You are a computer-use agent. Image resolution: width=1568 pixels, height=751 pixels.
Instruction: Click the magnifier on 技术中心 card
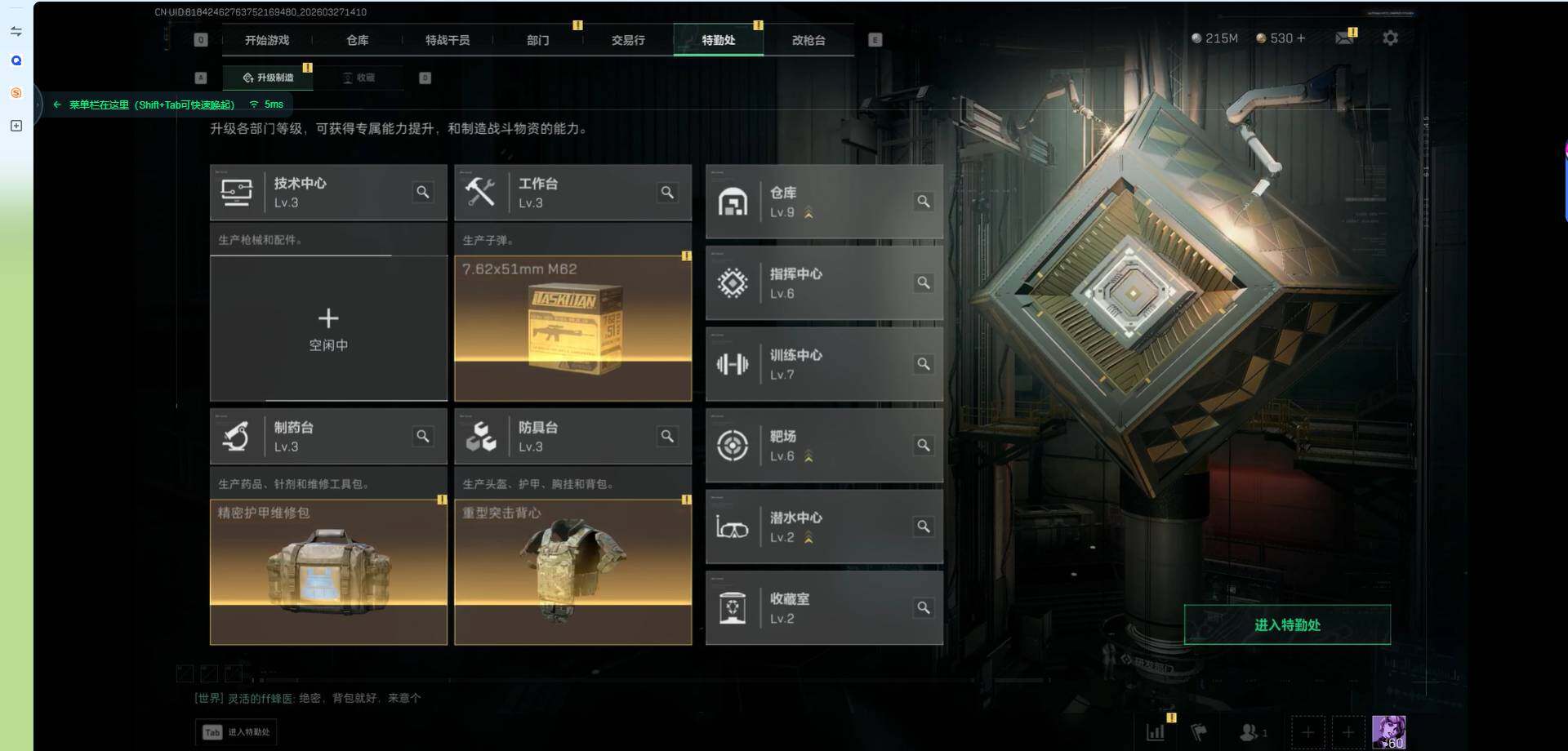tap(423, 192)
